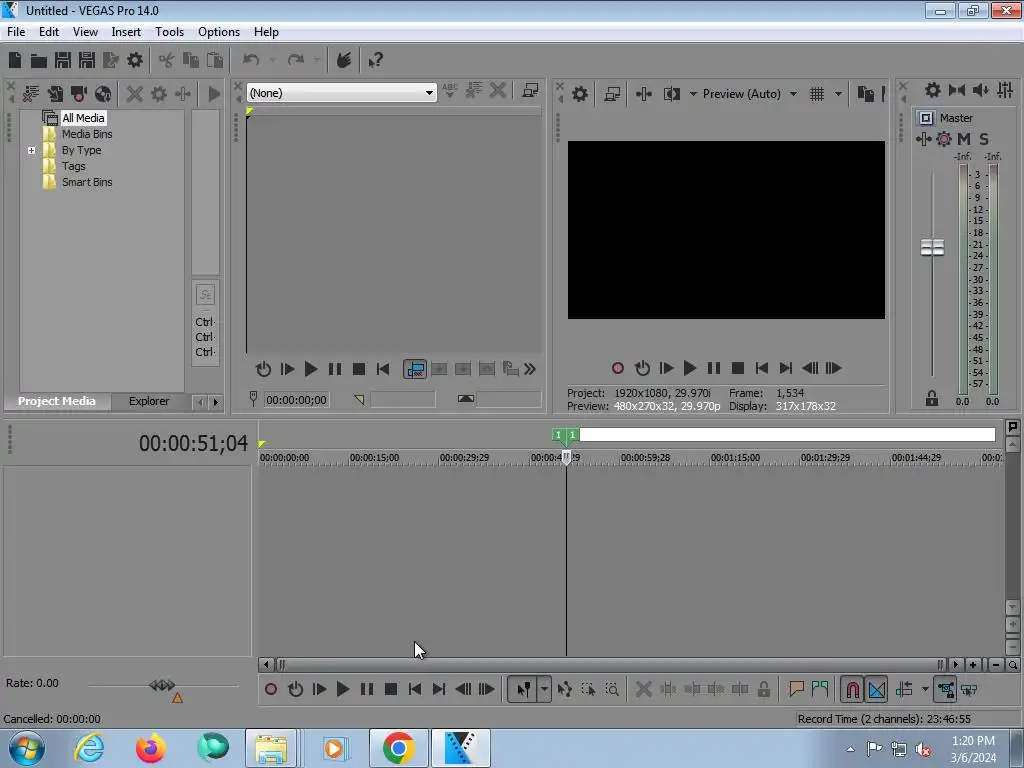The image size is (1024, 768).
Task: Copy preview snapshot to clipboard
Action: (x=865, y=94)
